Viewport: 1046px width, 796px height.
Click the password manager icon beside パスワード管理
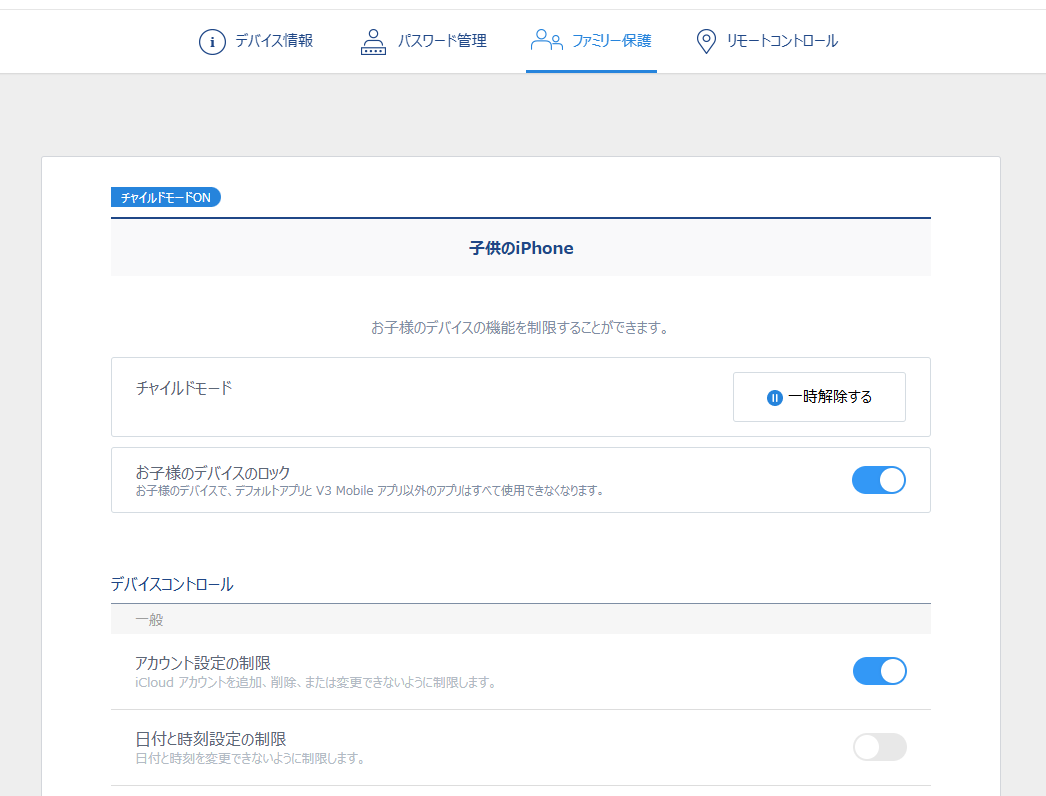click(373, 41)
